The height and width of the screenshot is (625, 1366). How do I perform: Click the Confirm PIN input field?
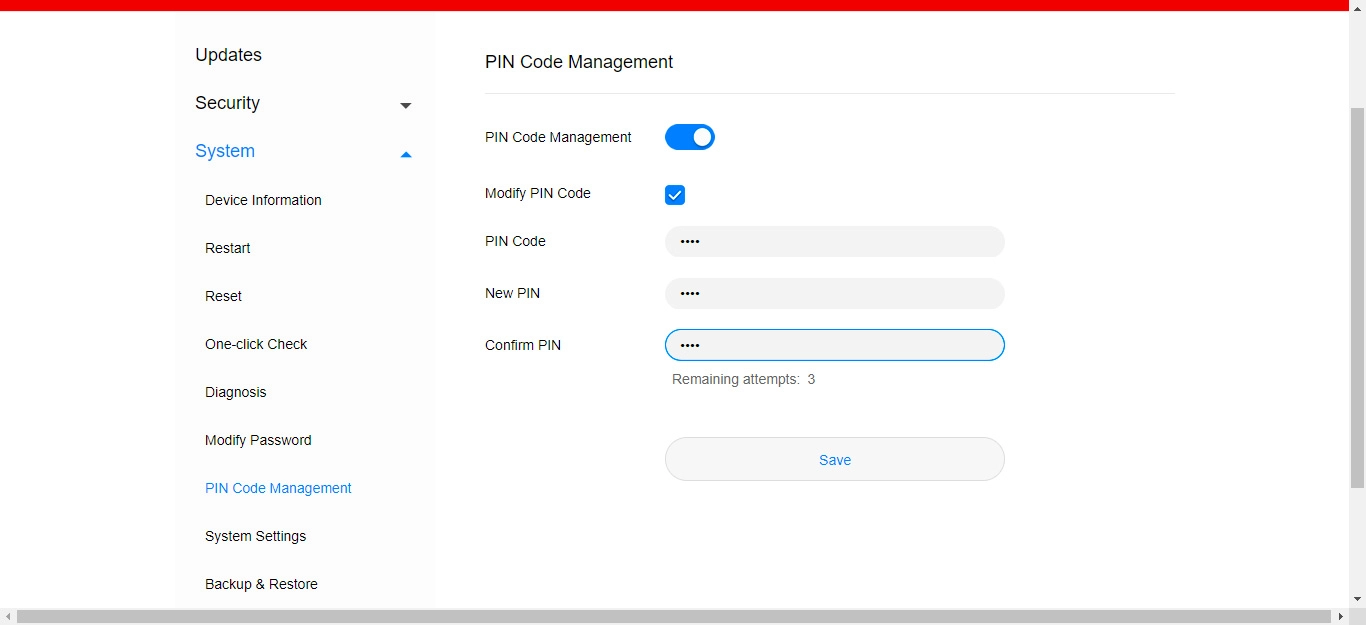pos(834,345)
